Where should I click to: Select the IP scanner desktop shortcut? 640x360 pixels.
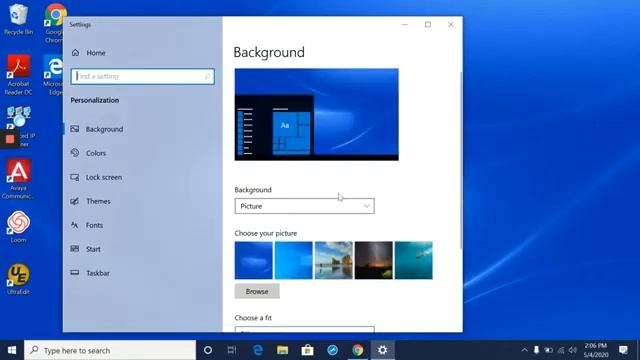(18, 127)
